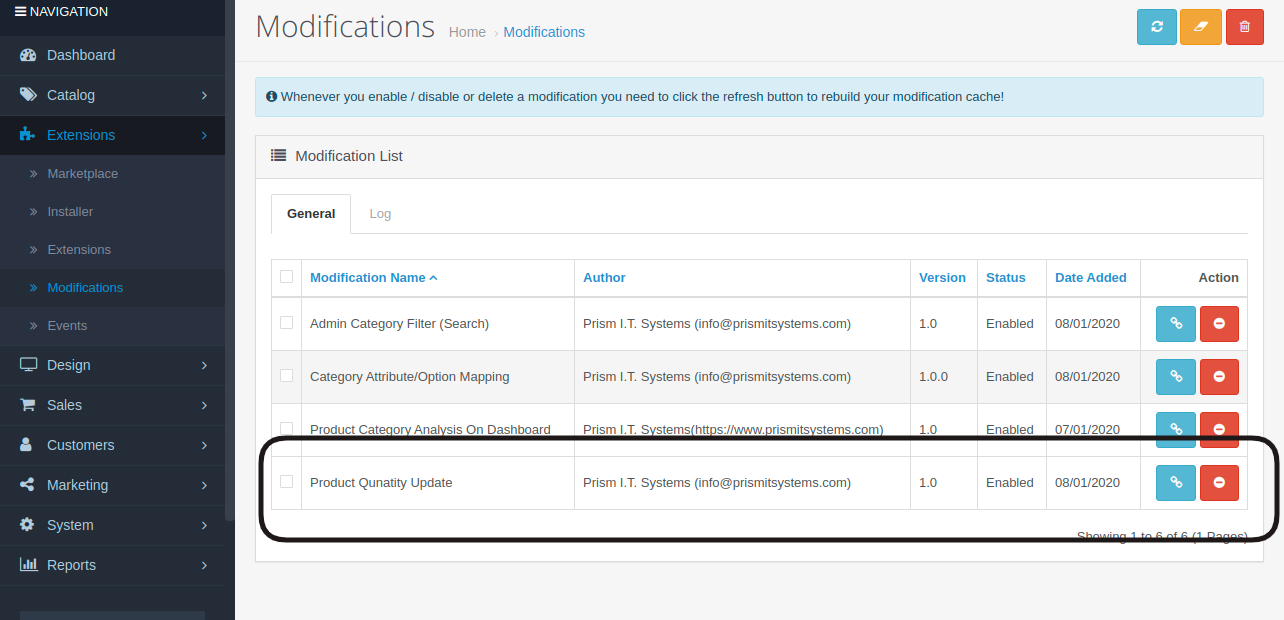Click the Home breadcrumb link
The image size is (1284, 620).
point(467,32)
